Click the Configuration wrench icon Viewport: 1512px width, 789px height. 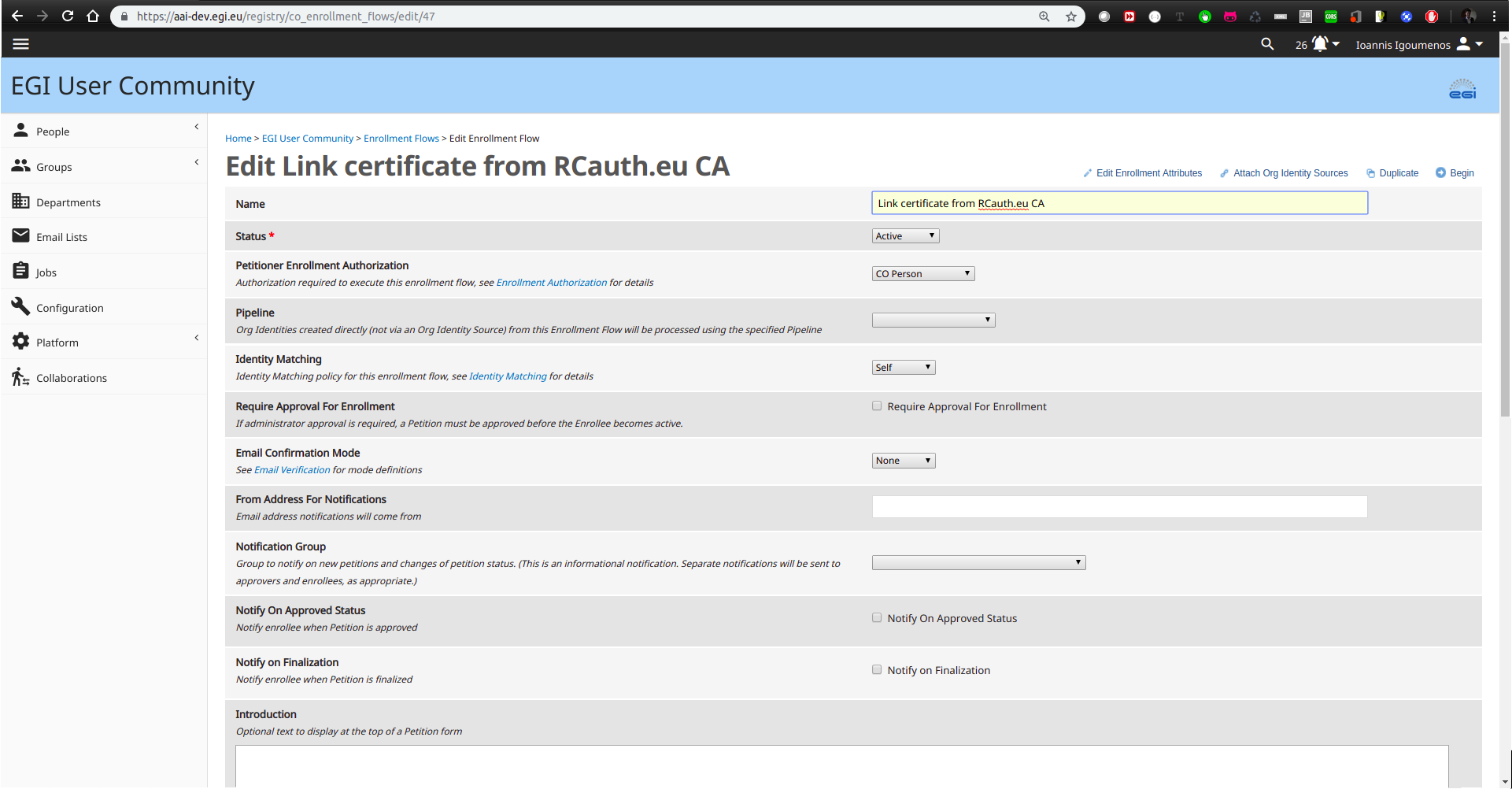[x=21, y=306]
